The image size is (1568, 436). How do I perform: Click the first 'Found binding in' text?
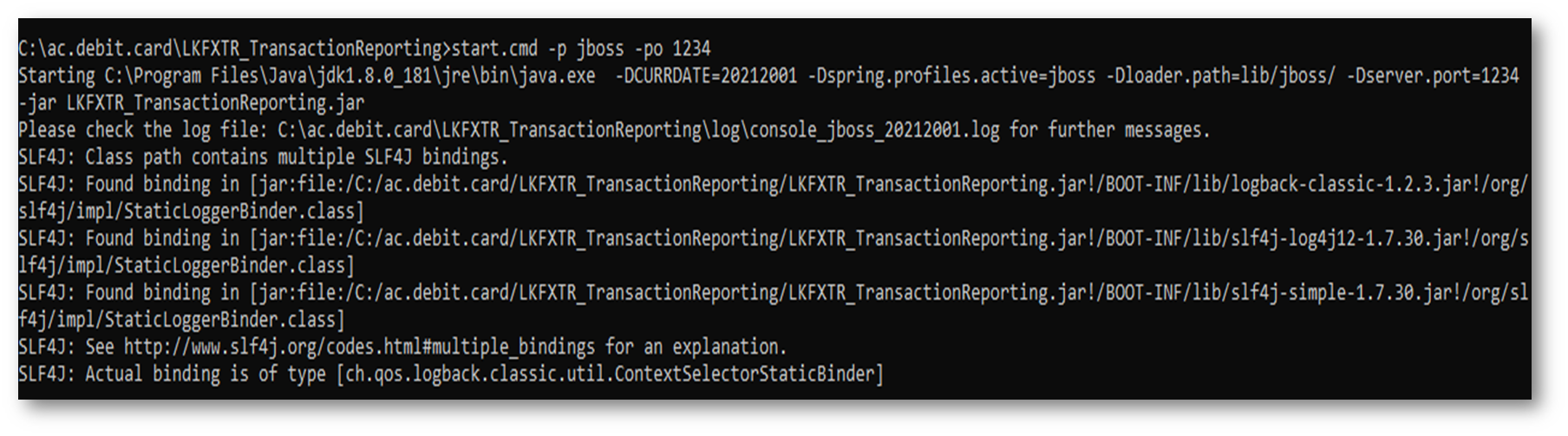click(x=162, y=184)
